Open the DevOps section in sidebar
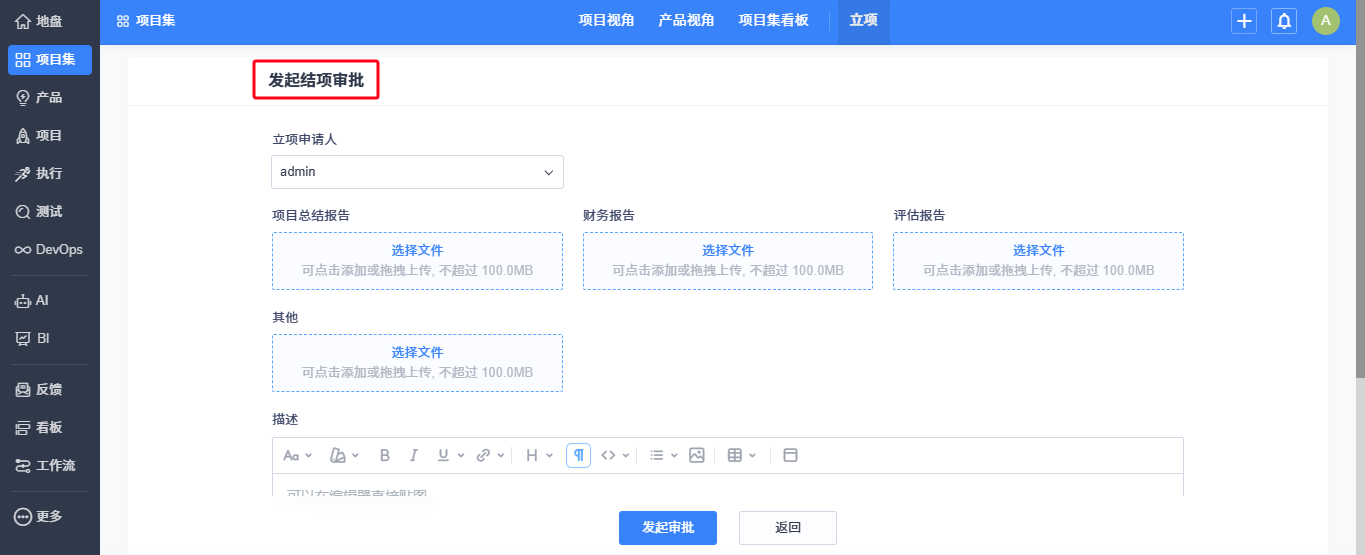The width and height of the screenshot is (1365, 555). coord(50,249)
